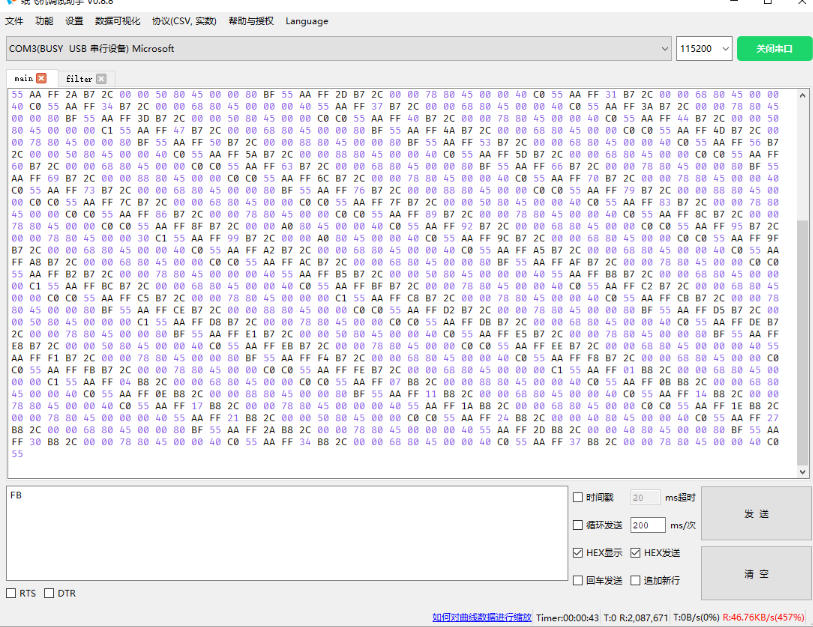Open the 文件 (File) menu
This screenshot has height=627, width=813.
[x=14, y=21]
